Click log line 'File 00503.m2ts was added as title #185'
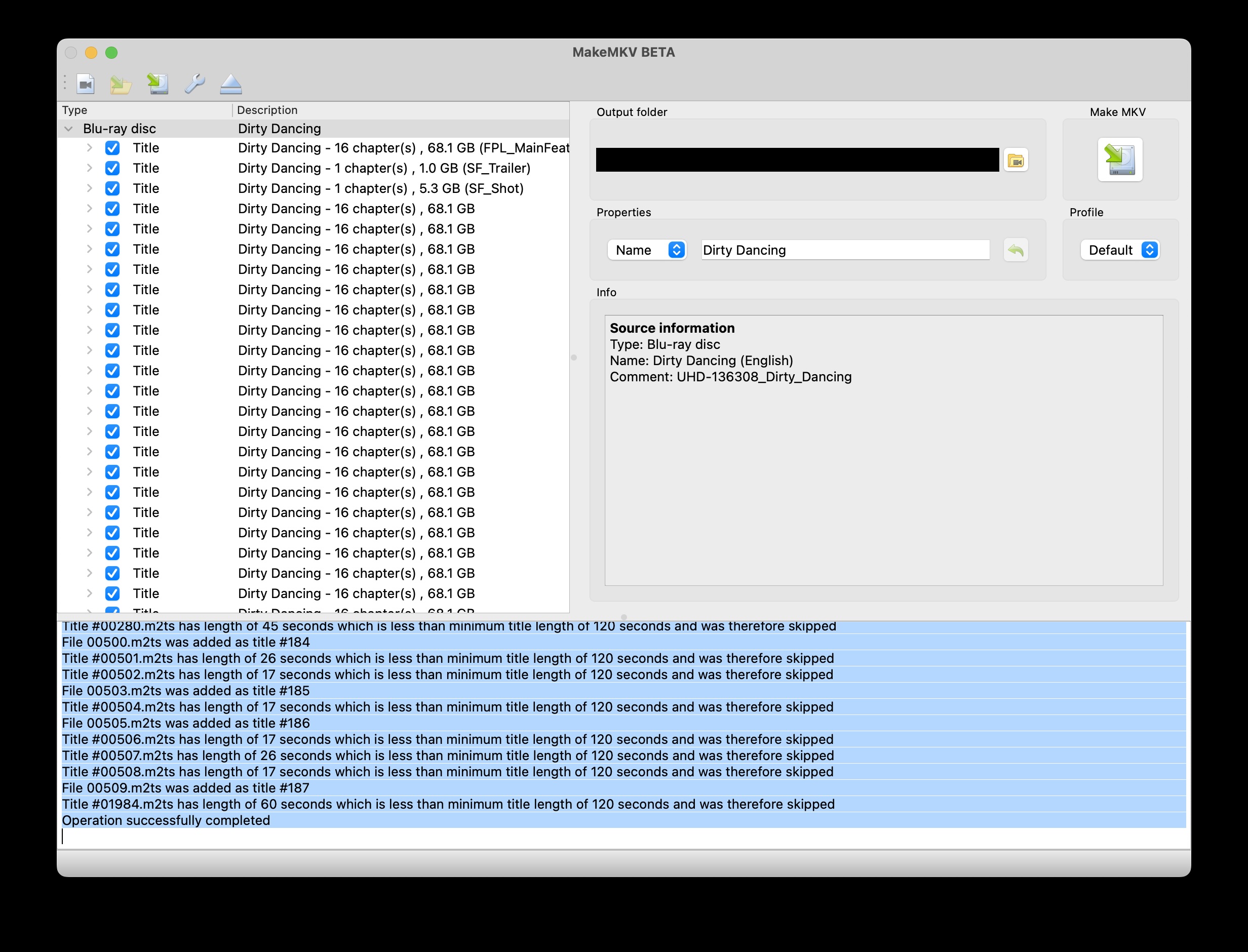The height and width of the screenshot is (952, 1248). (x=186, y=691)
